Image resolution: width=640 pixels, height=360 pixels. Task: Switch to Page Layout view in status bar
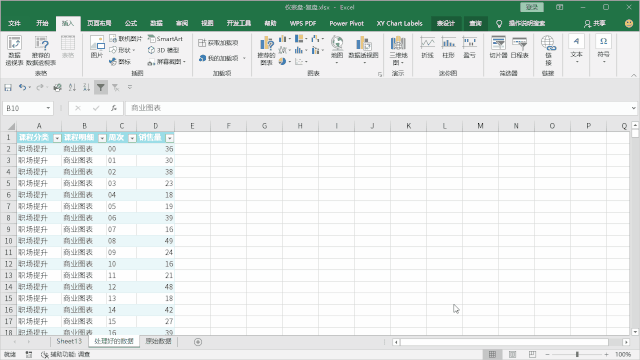click(513, 354)
